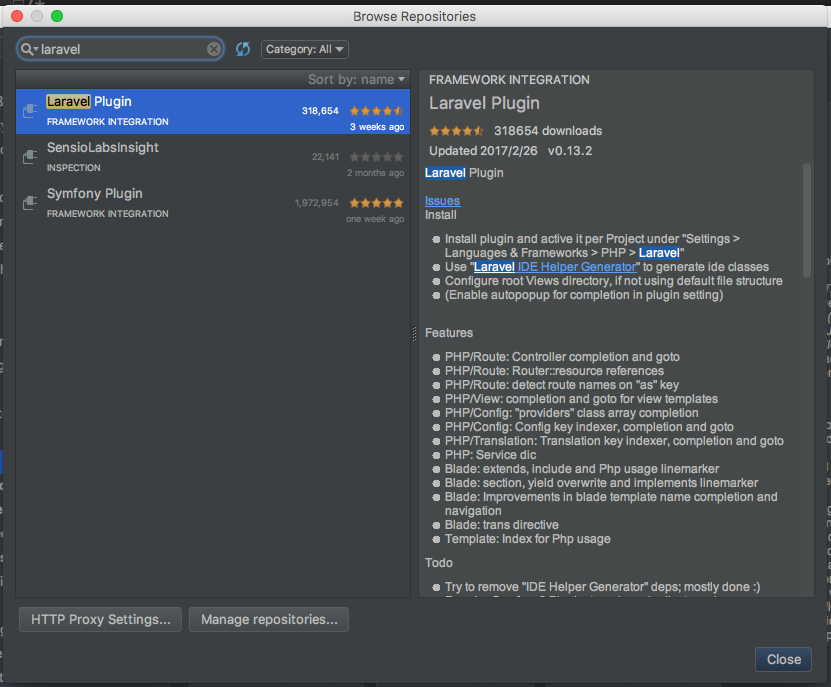
Task: Click the SensioLabsInsight star rating
Action: pos(376,157)
